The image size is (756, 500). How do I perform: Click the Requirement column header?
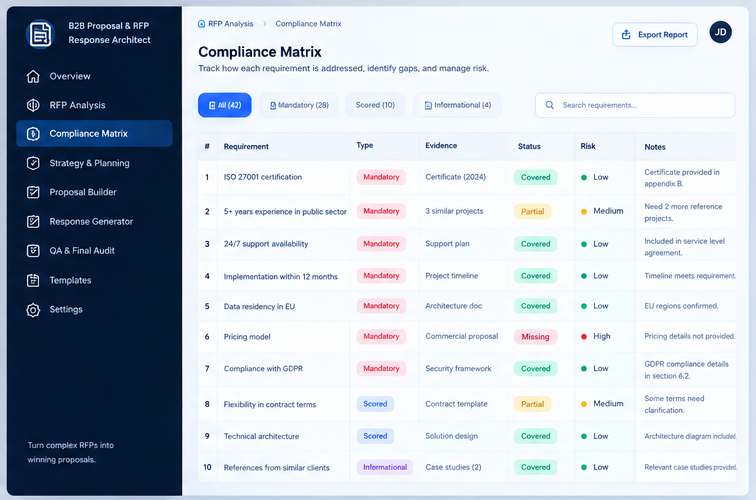pos(246,147)
